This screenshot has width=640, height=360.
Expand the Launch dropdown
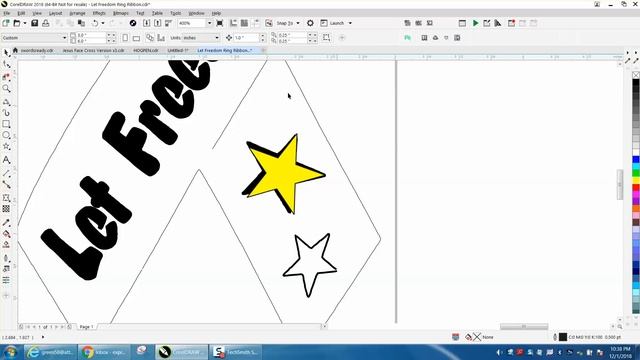point(350,23)
